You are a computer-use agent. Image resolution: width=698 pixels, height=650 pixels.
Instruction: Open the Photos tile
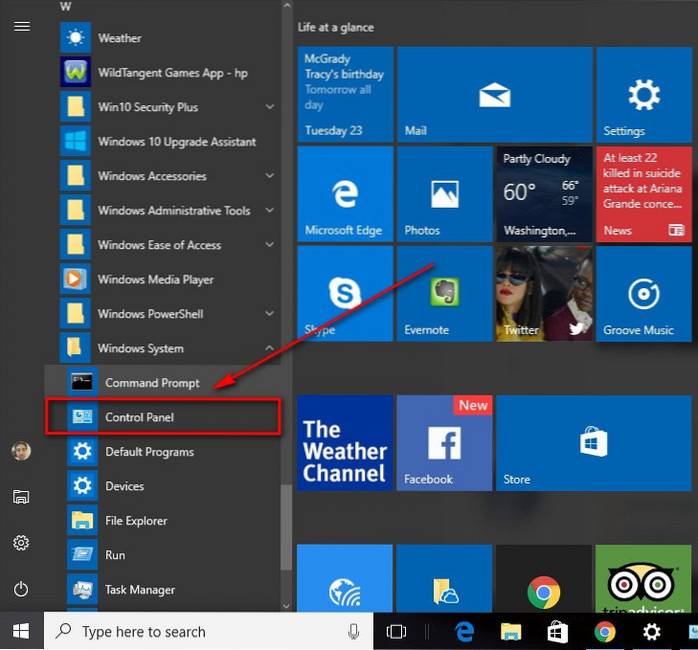click(x=444, y=195)
